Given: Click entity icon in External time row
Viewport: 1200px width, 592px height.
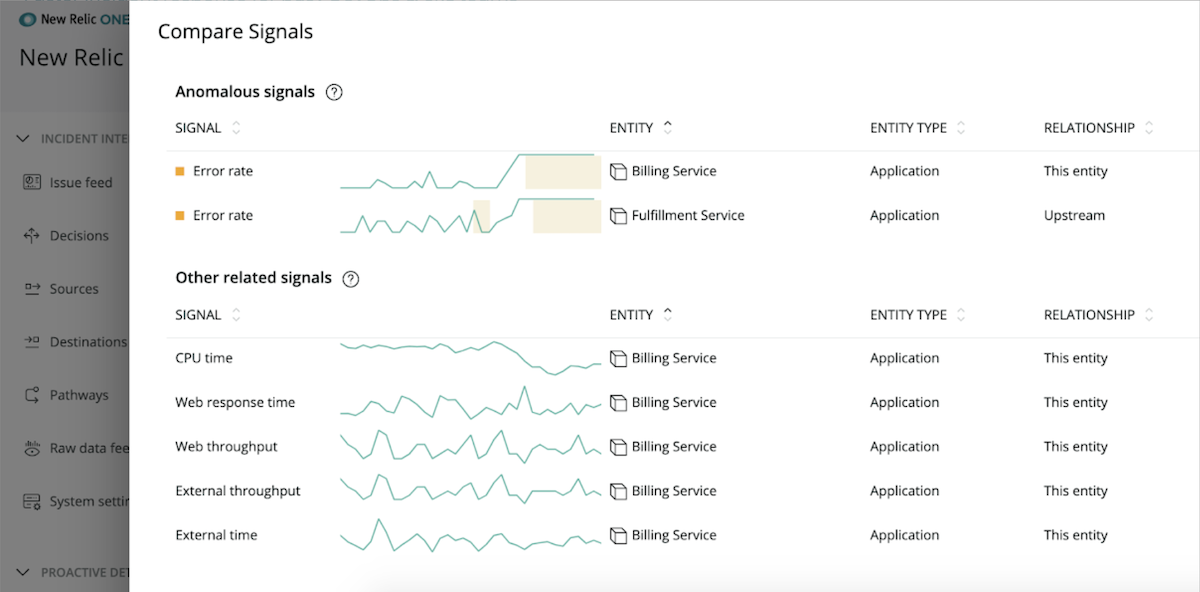Looking at the screenshot, I should (x=618, y=535).
